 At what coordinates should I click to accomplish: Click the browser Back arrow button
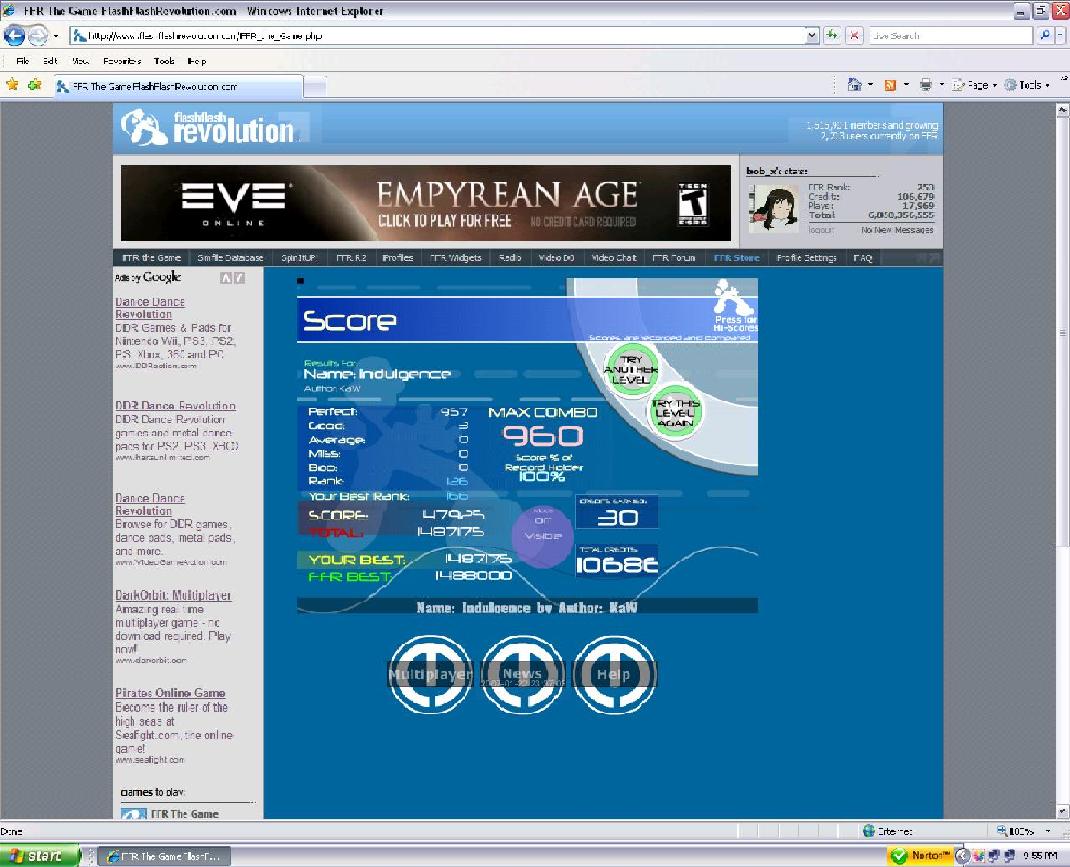tap(14, 35)
